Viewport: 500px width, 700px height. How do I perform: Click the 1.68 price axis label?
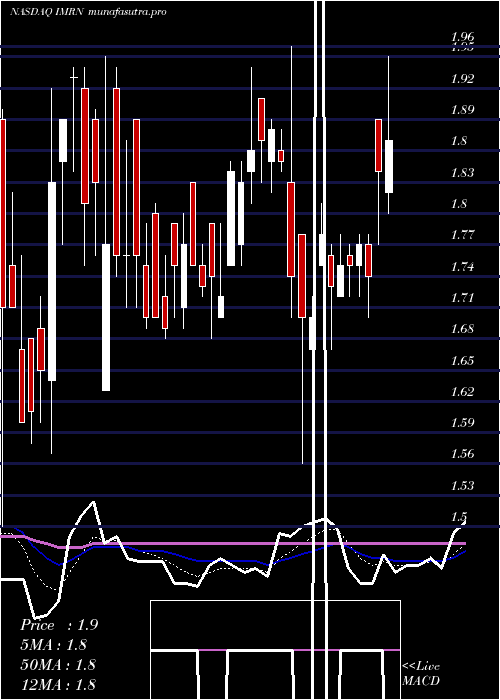(x=462, y=329)
